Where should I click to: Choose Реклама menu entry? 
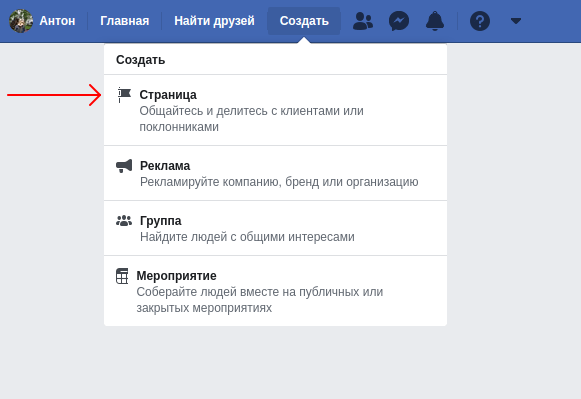pyautogui.click(x=275, y=173)
